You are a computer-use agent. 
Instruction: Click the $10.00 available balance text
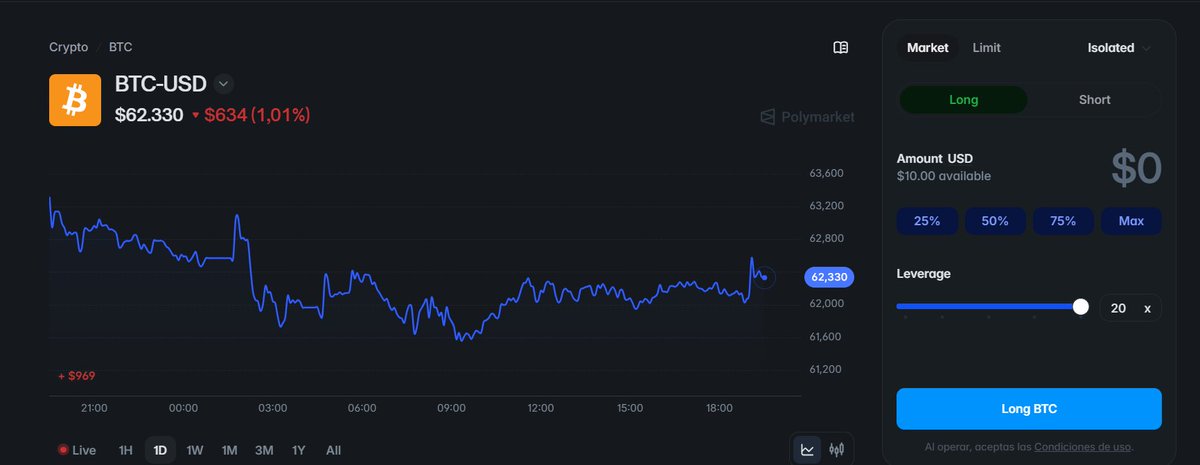click(x=944, y=176)
